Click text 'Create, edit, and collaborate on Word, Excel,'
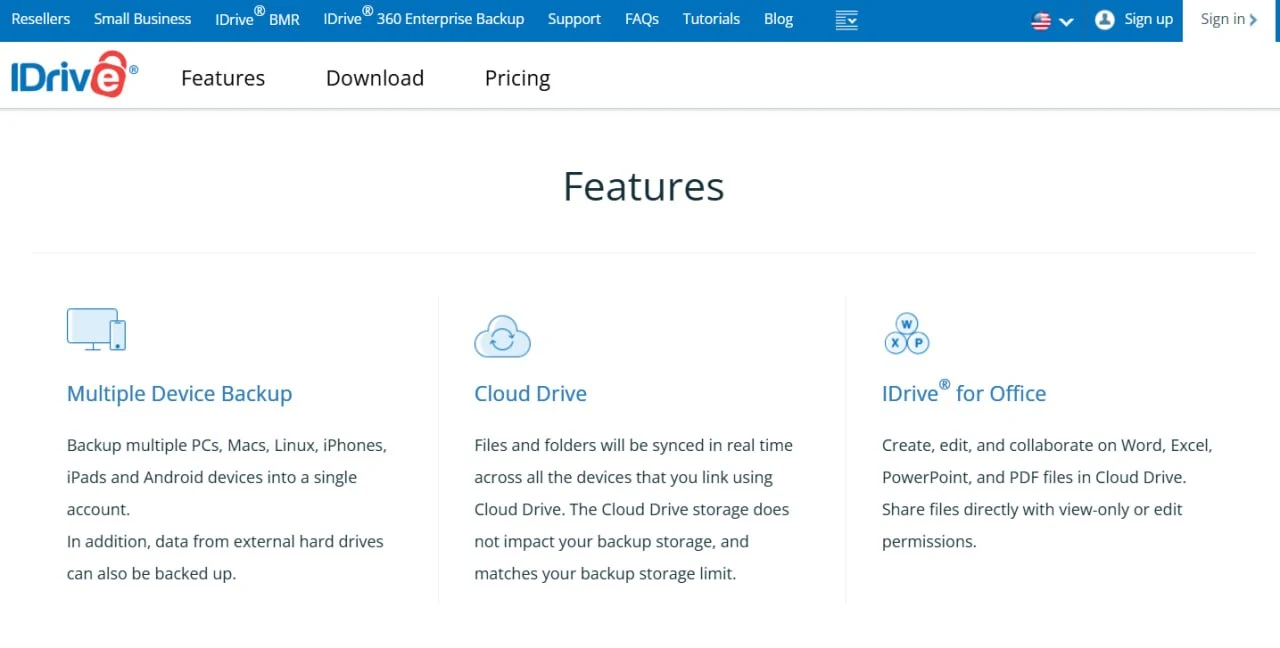This screenshot has width=1280, height=648. pos(1047,445)
